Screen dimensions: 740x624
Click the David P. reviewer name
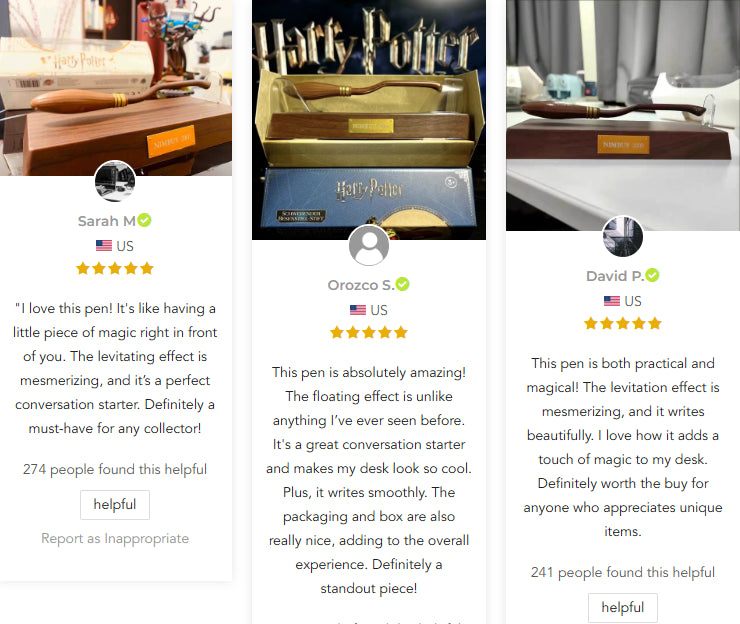coord(615,276)
